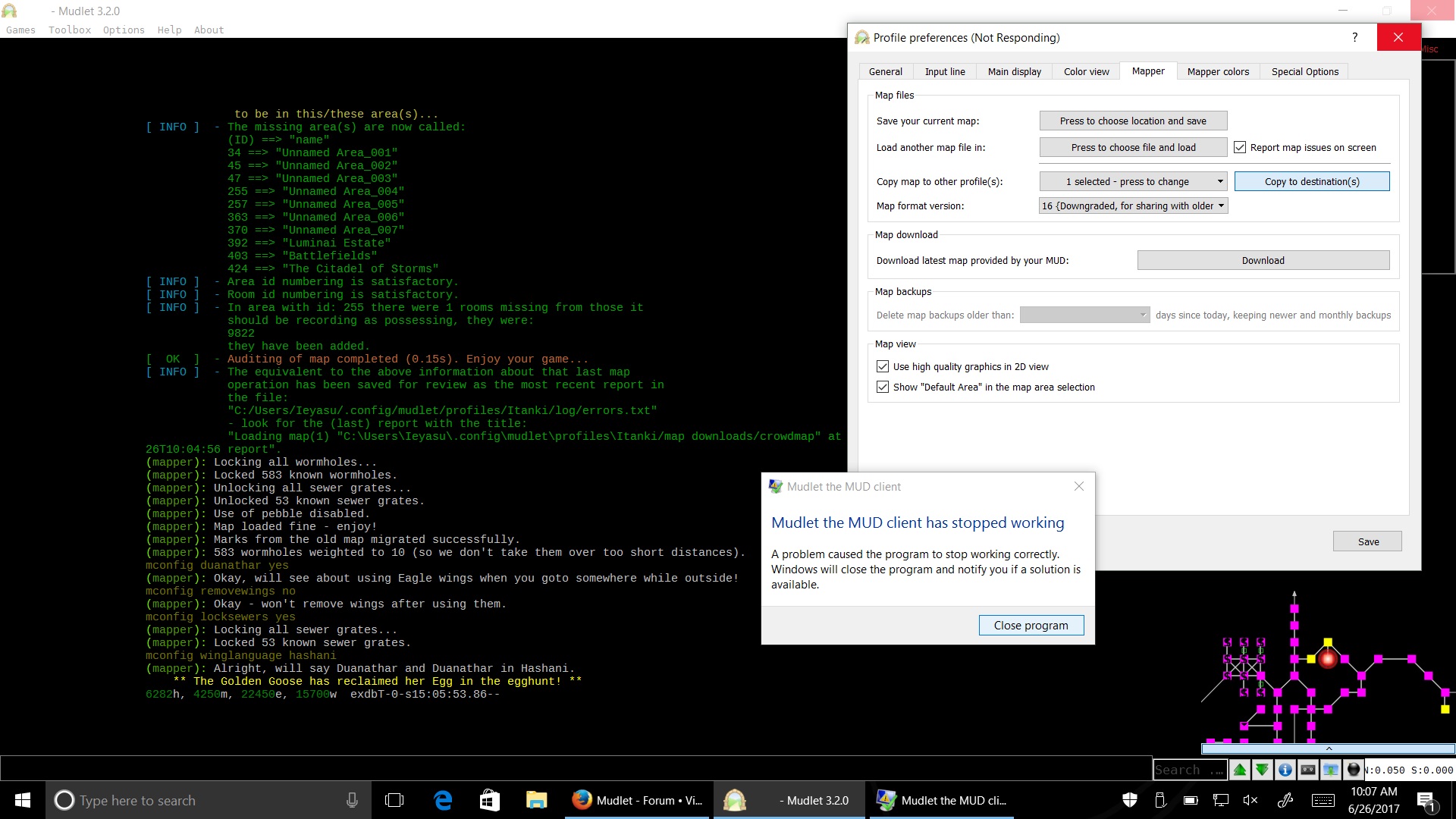Click Press to choose file and load
1456x819 pixels.
1134,147
